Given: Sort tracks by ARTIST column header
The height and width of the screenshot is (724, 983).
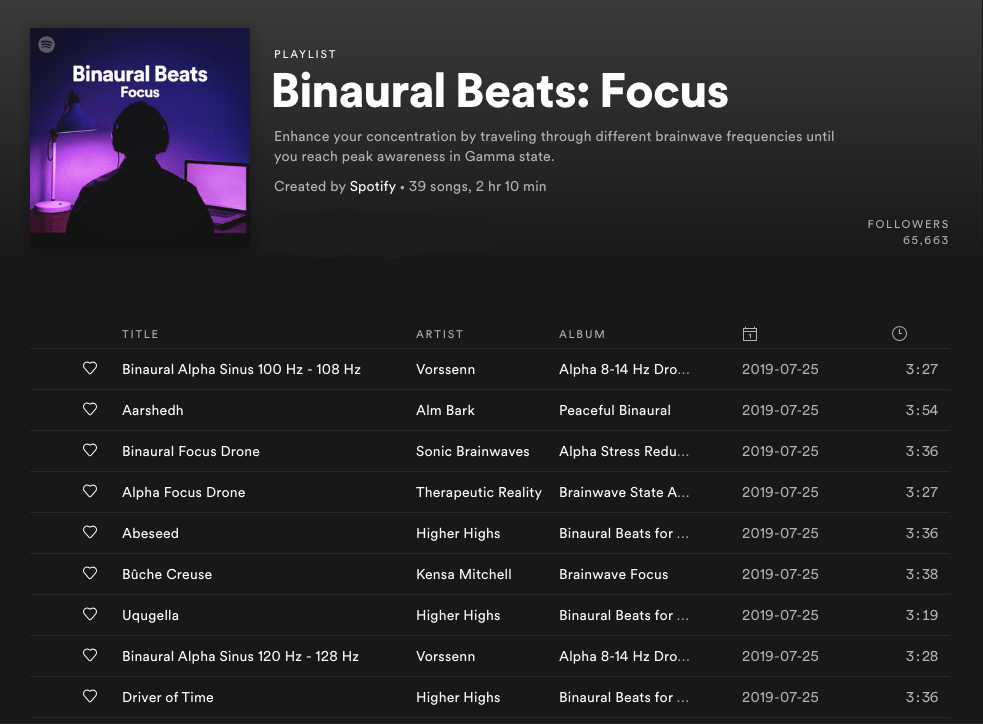Looking at the screenshot, I should 439,334.
